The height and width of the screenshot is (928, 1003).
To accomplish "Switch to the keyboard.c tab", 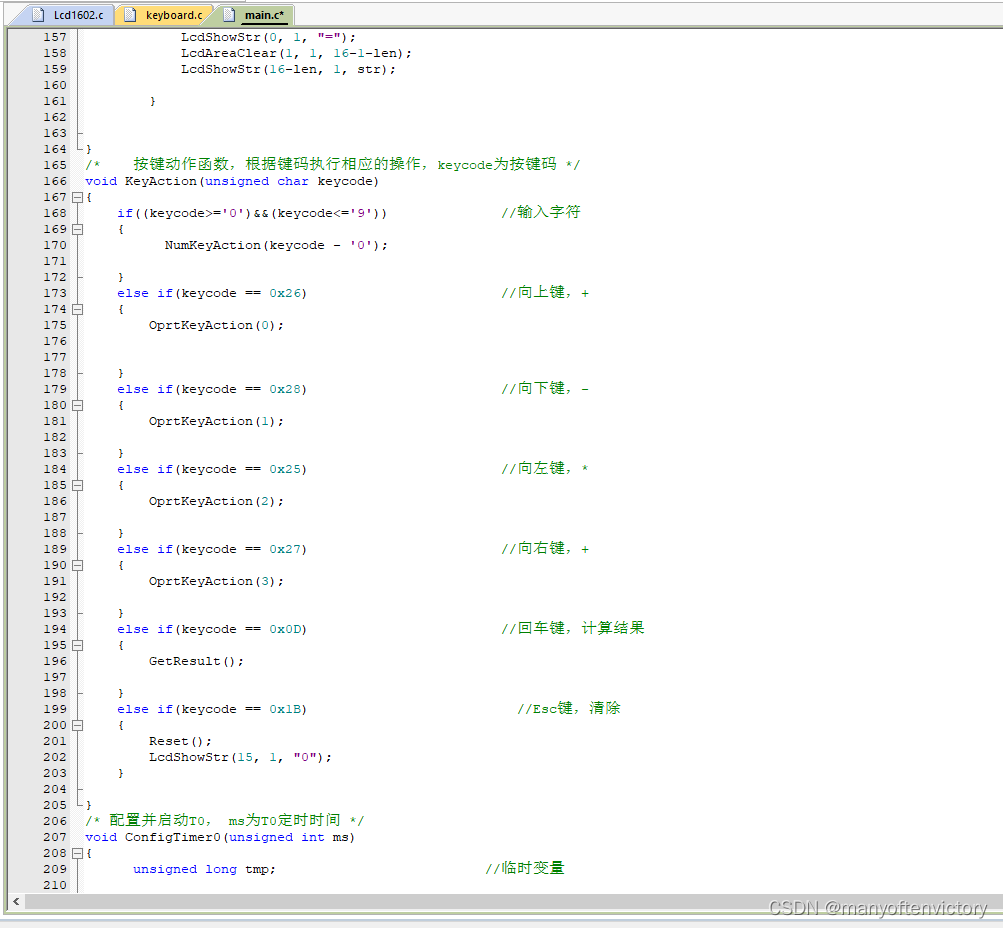I will coord(165,15).
